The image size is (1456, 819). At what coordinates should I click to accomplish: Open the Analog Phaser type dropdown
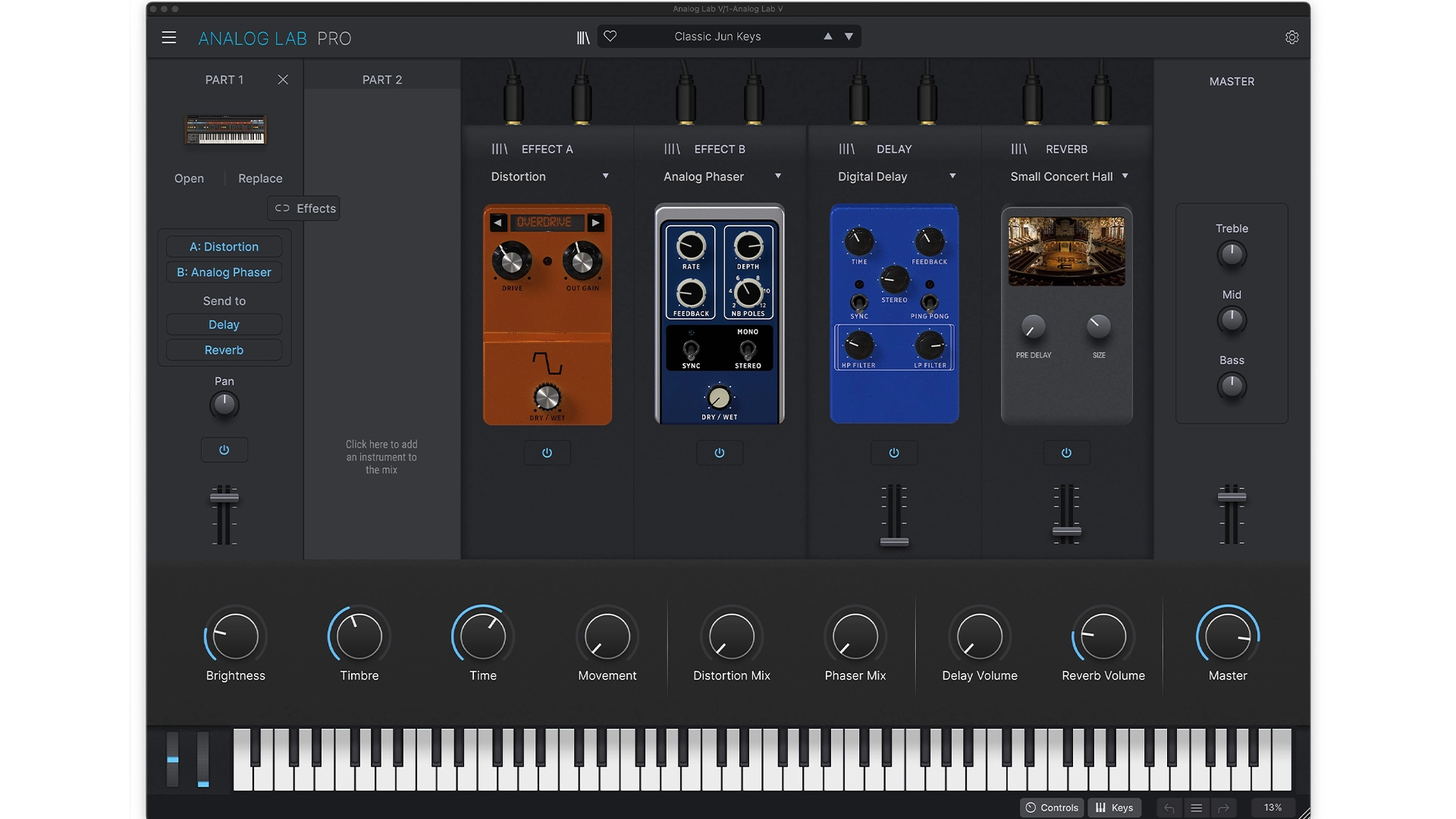tap(777, 176)
